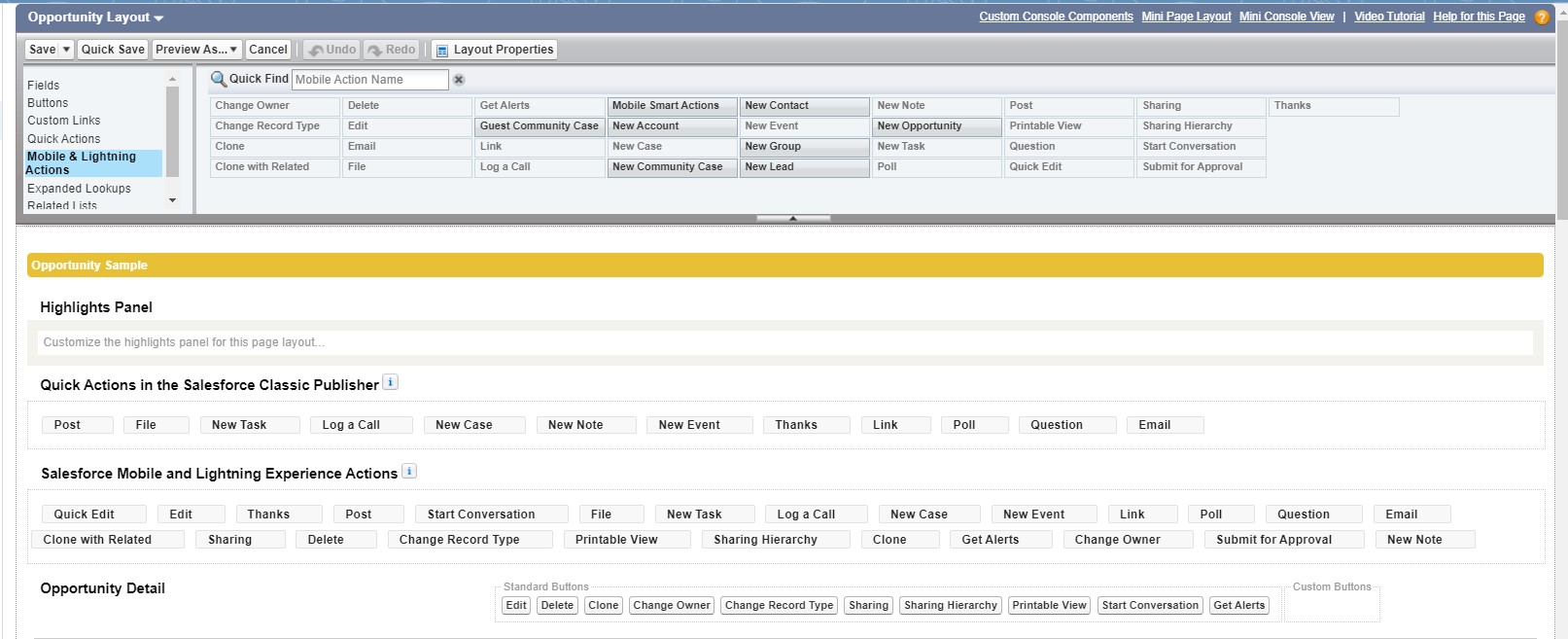Click the Quick Find input field
1568x639 pixels.
370,80
